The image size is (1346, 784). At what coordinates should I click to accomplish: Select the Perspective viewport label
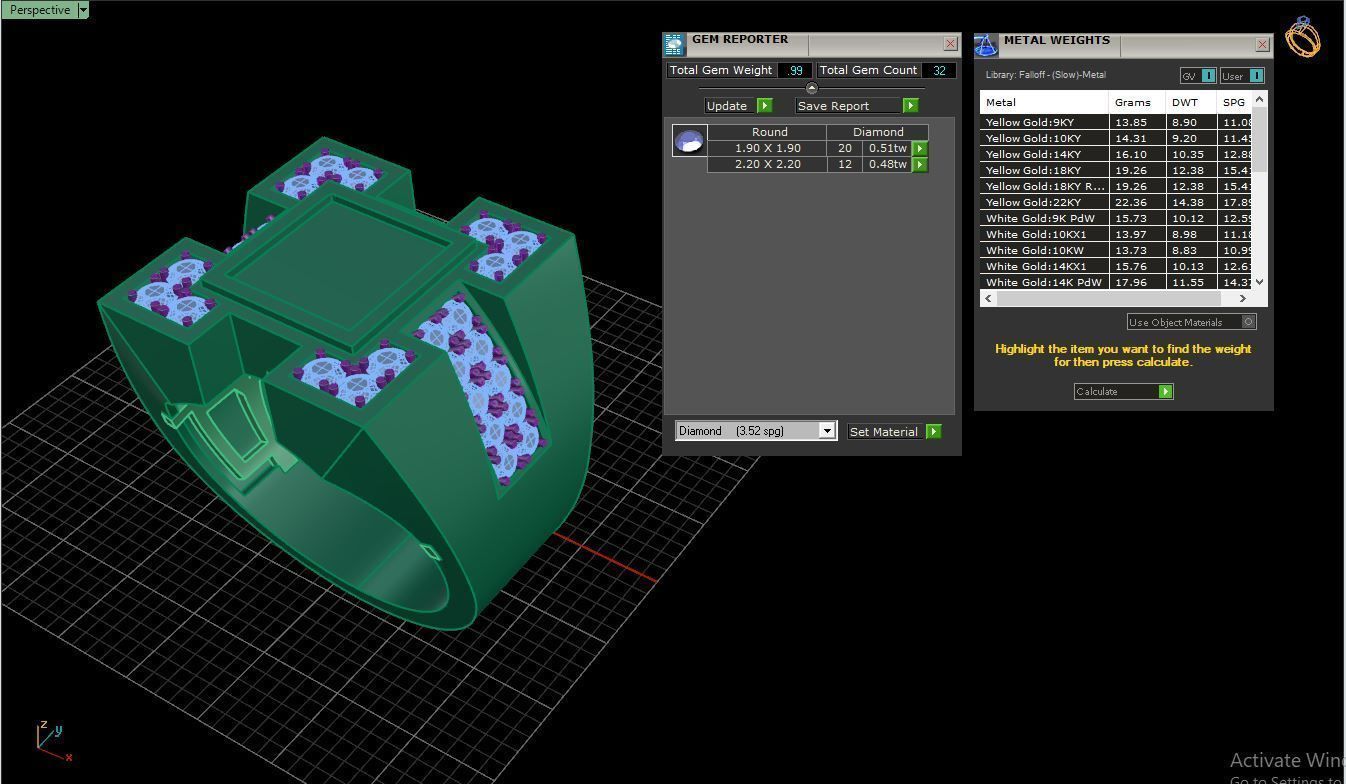[x=40, y=10]
